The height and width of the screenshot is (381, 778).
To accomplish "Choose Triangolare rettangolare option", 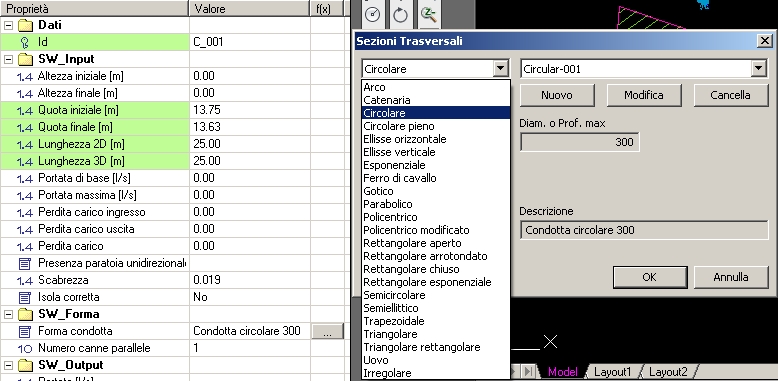I will pyautogui.click(x=436, y=347).
